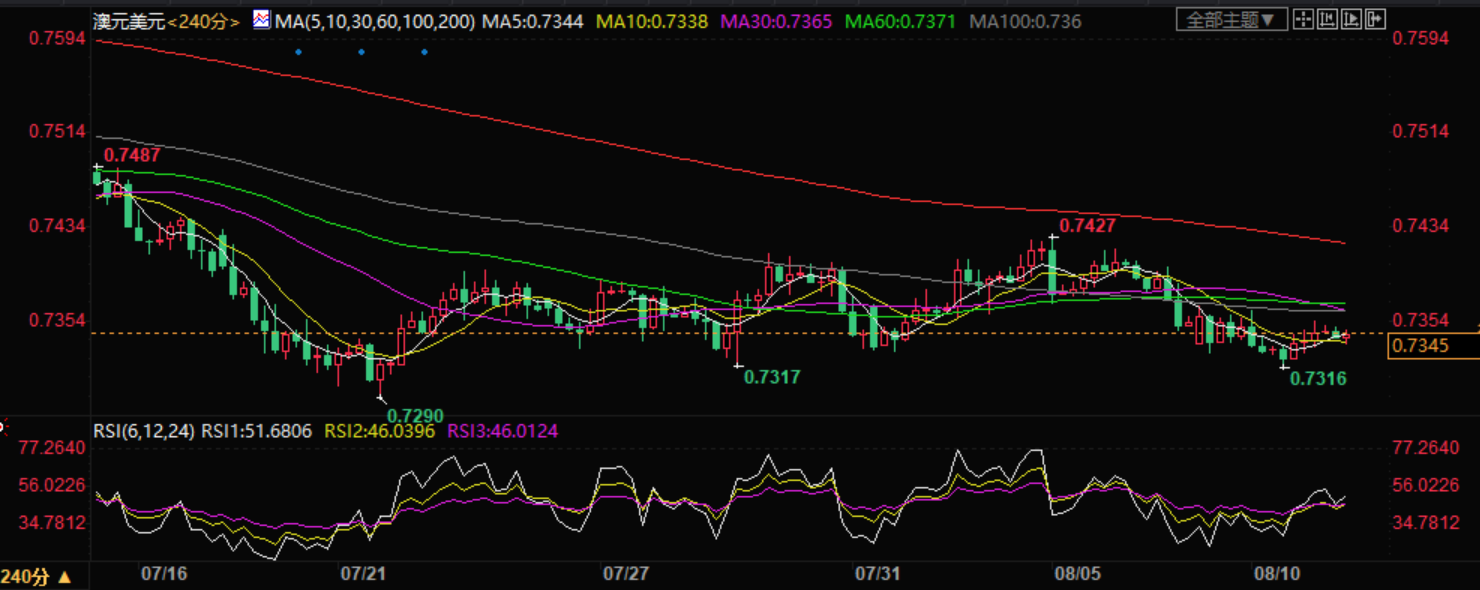This screenshot has height=590, width=1480.
Task: Click the 0.7316 low price marker
Action: [1318, 378]
